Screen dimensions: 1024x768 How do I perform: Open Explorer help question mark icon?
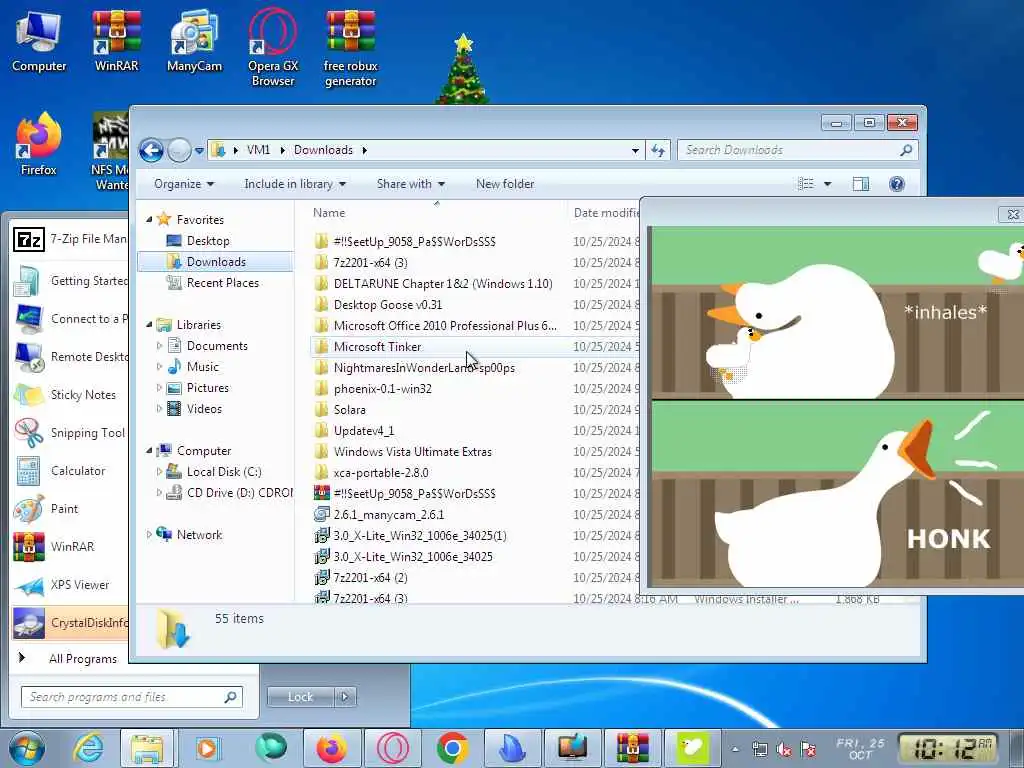tap(897, 184)
